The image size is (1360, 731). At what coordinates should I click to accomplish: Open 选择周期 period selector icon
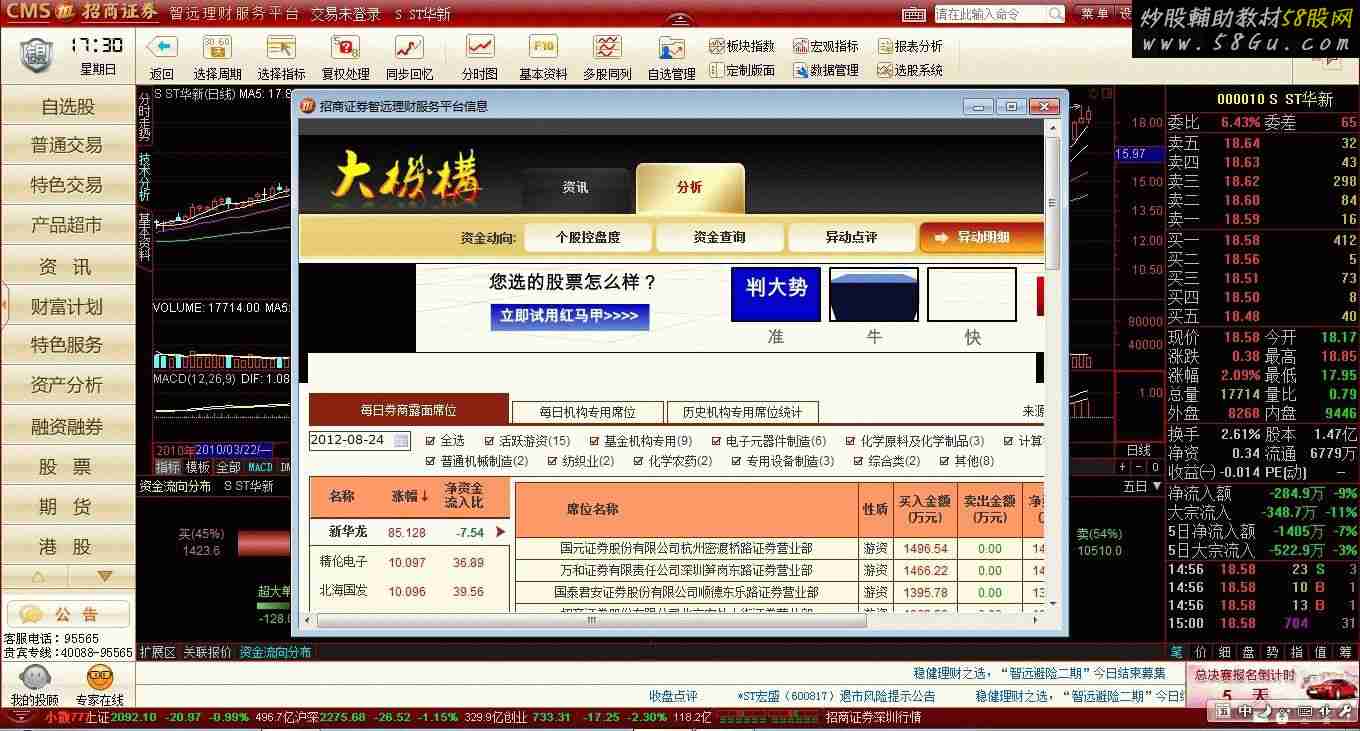pyautogui.click(x=217, y=47)
